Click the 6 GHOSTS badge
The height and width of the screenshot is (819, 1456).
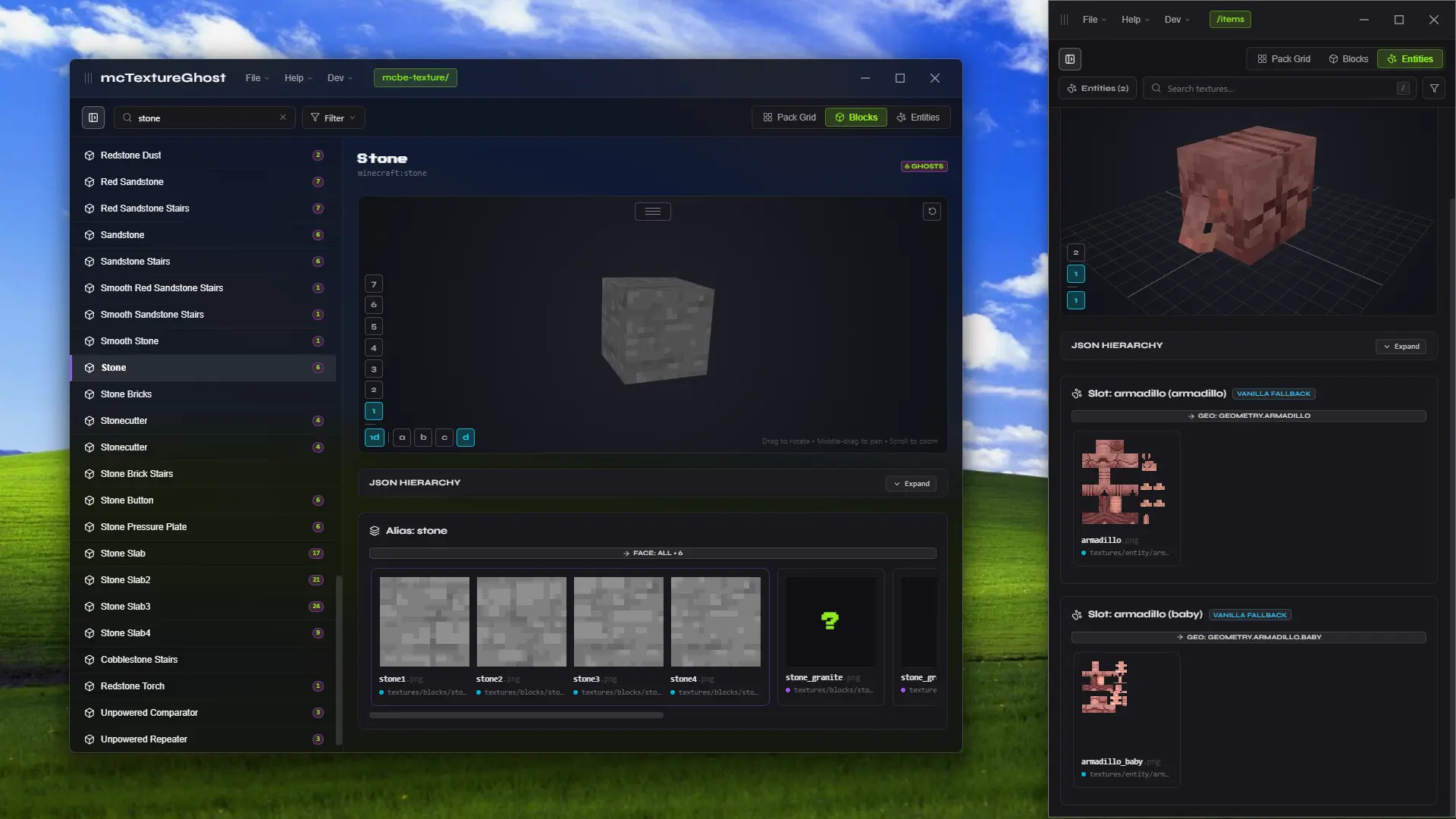[x=924, y=166]
